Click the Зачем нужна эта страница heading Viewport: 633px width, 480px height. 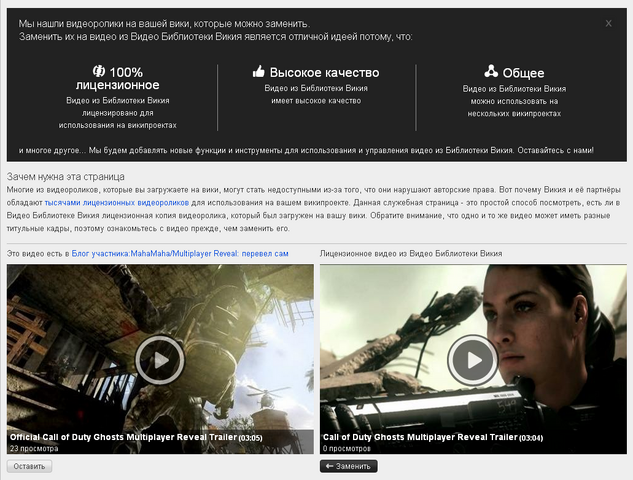(65, 177)
